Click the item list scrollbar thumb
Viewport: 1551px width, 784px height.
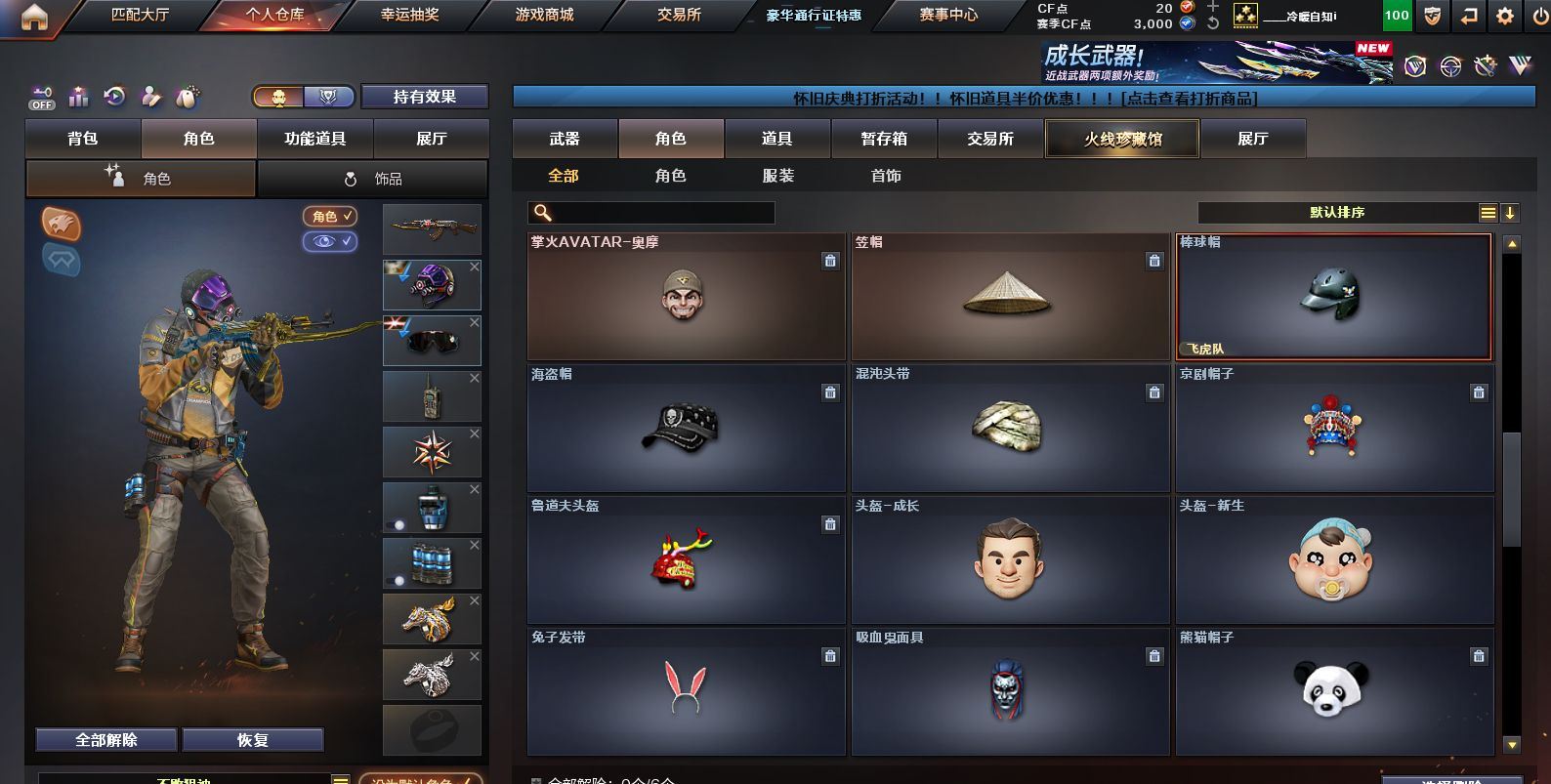tap(1512, 488)
